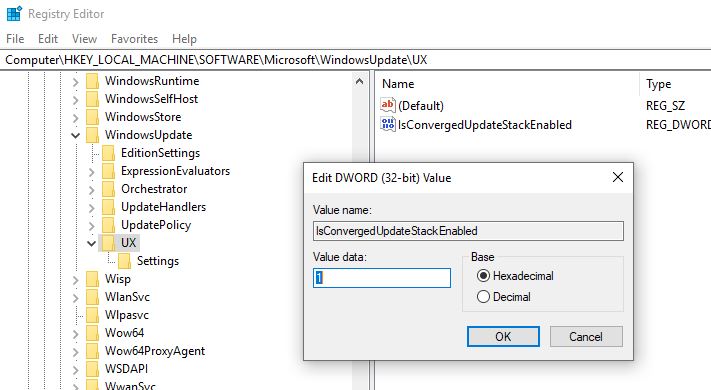The width and height of the screenshot is (711, 390).
Task: Collapse the UX key
Action: [x=92, y=244]
